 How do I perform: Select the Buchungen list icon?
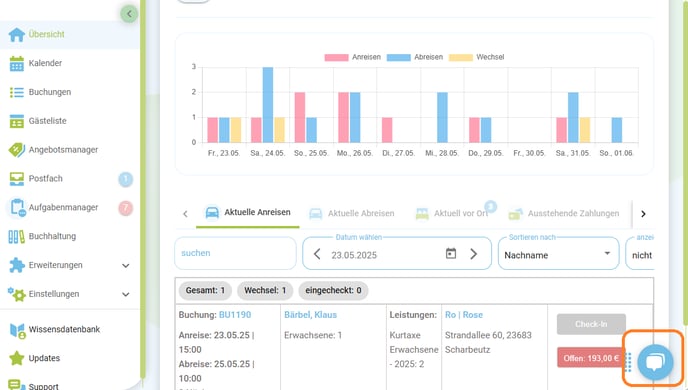coord(17,92)
